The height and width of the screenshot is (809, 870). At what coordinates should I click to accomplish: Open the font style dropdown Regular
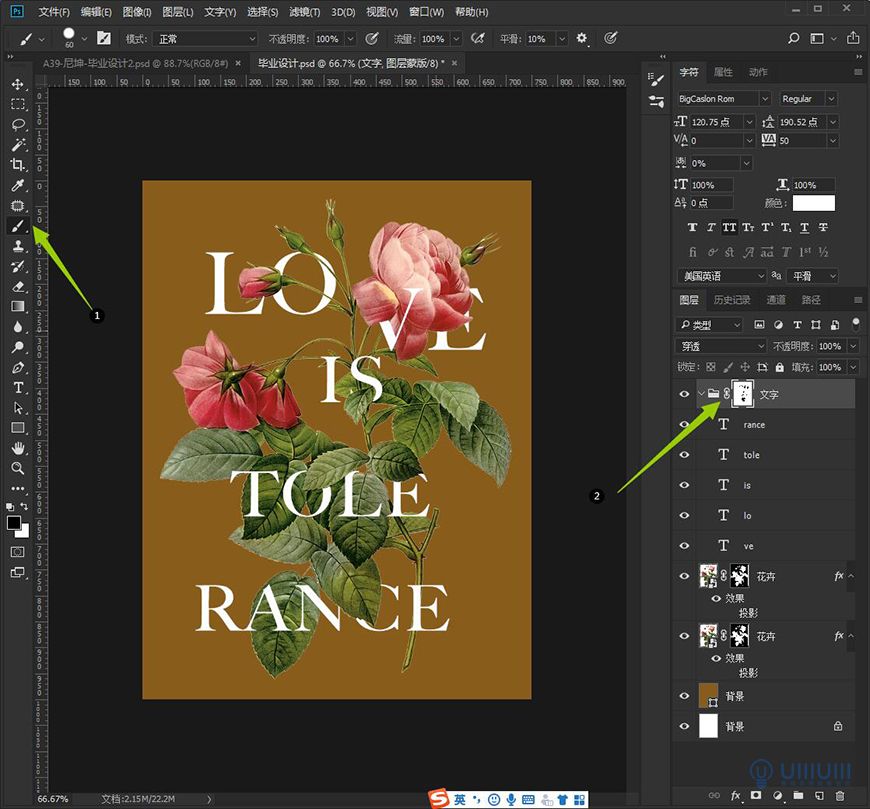(831, 99)
